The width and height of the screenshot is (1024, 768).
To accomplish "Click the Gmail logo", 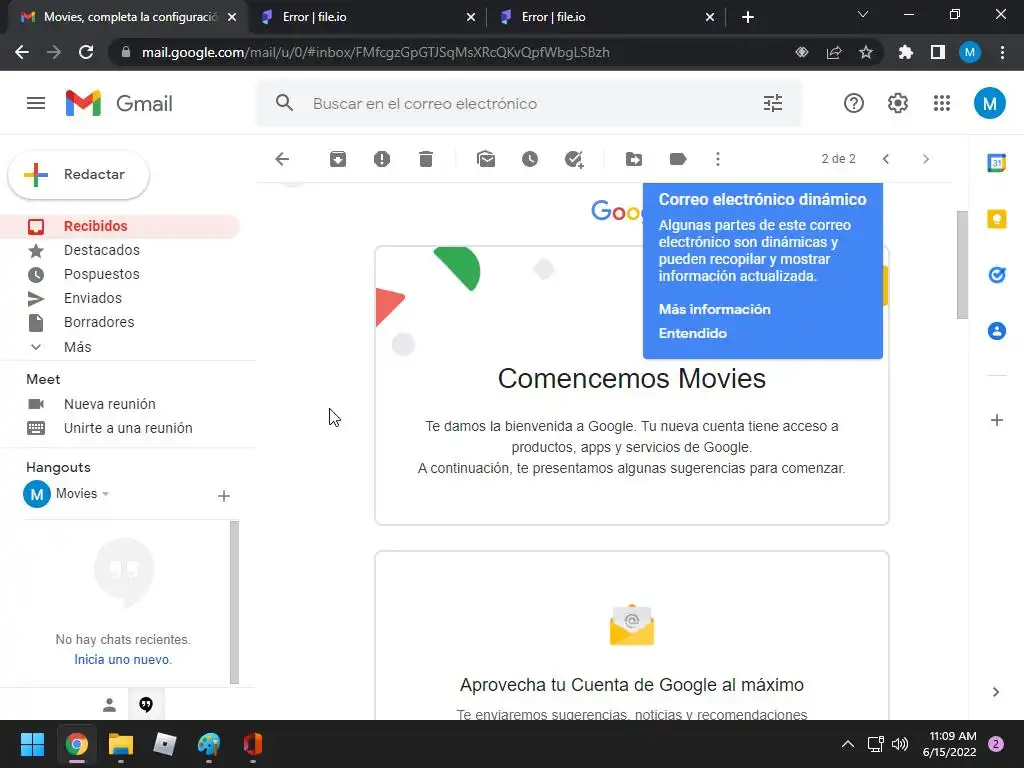I will (119, 103).
